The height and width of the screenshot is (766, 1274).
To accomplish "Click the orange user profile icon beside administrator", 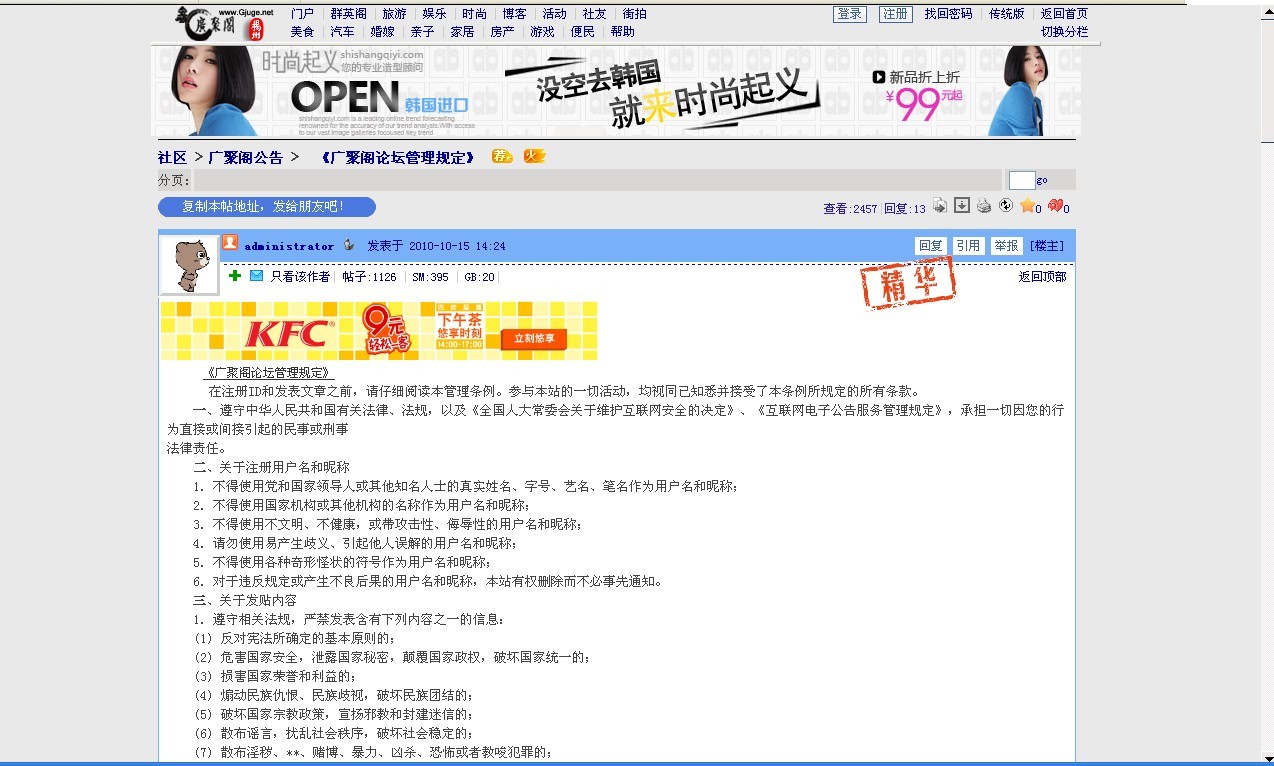I will click(x=230, y=242).
